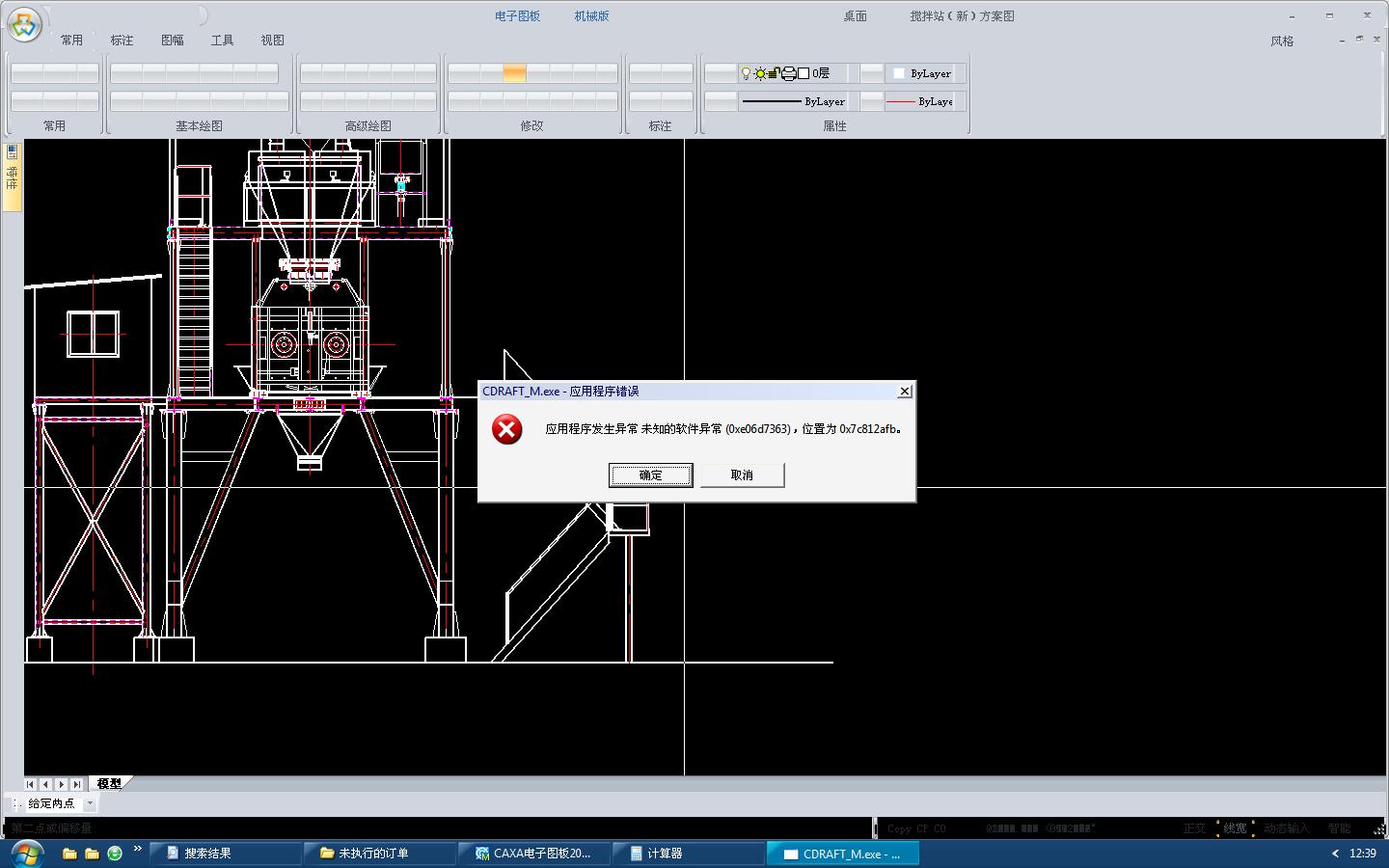Expand the 给定两点 option dropdown
The width and height of the screenshot is (1389, 868).
(90, 803)
